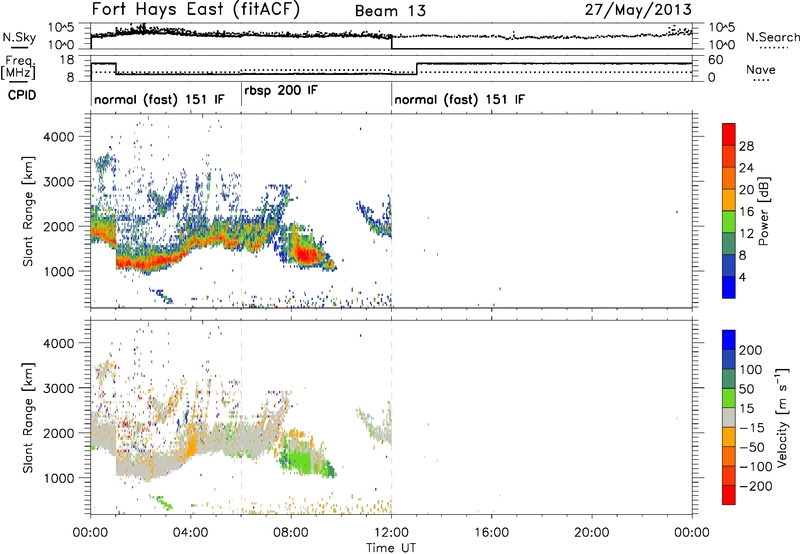
Task: Click the "Power [dB]" colorbar title
Action: 763,211
